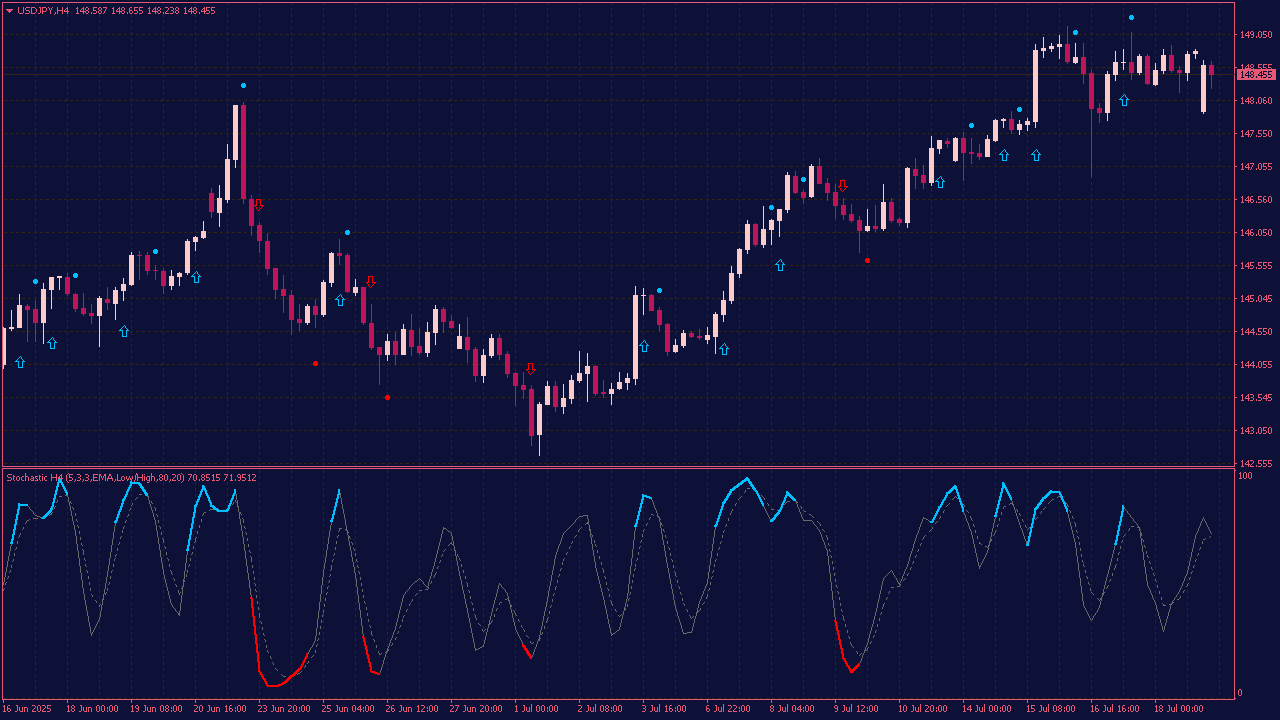1280x720 pixels.
Task: Click the USDJPY,H4 chart title text
Action: 46,11
